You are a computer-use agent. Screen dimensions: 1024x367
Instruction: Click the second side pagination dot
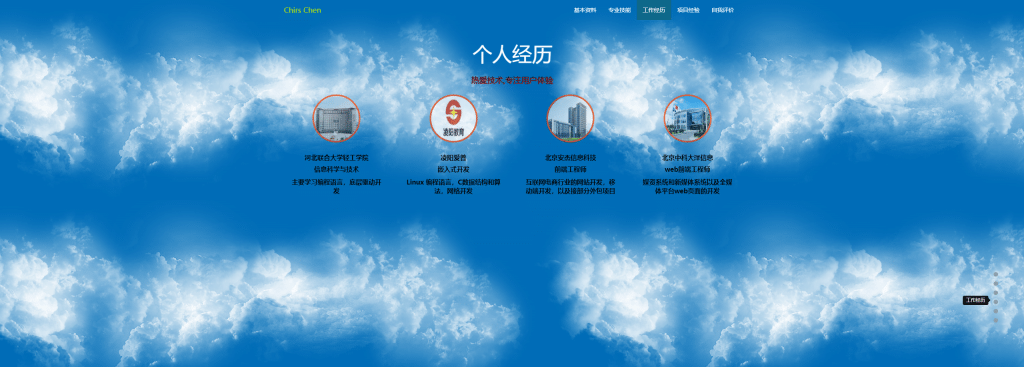(996, 283)
